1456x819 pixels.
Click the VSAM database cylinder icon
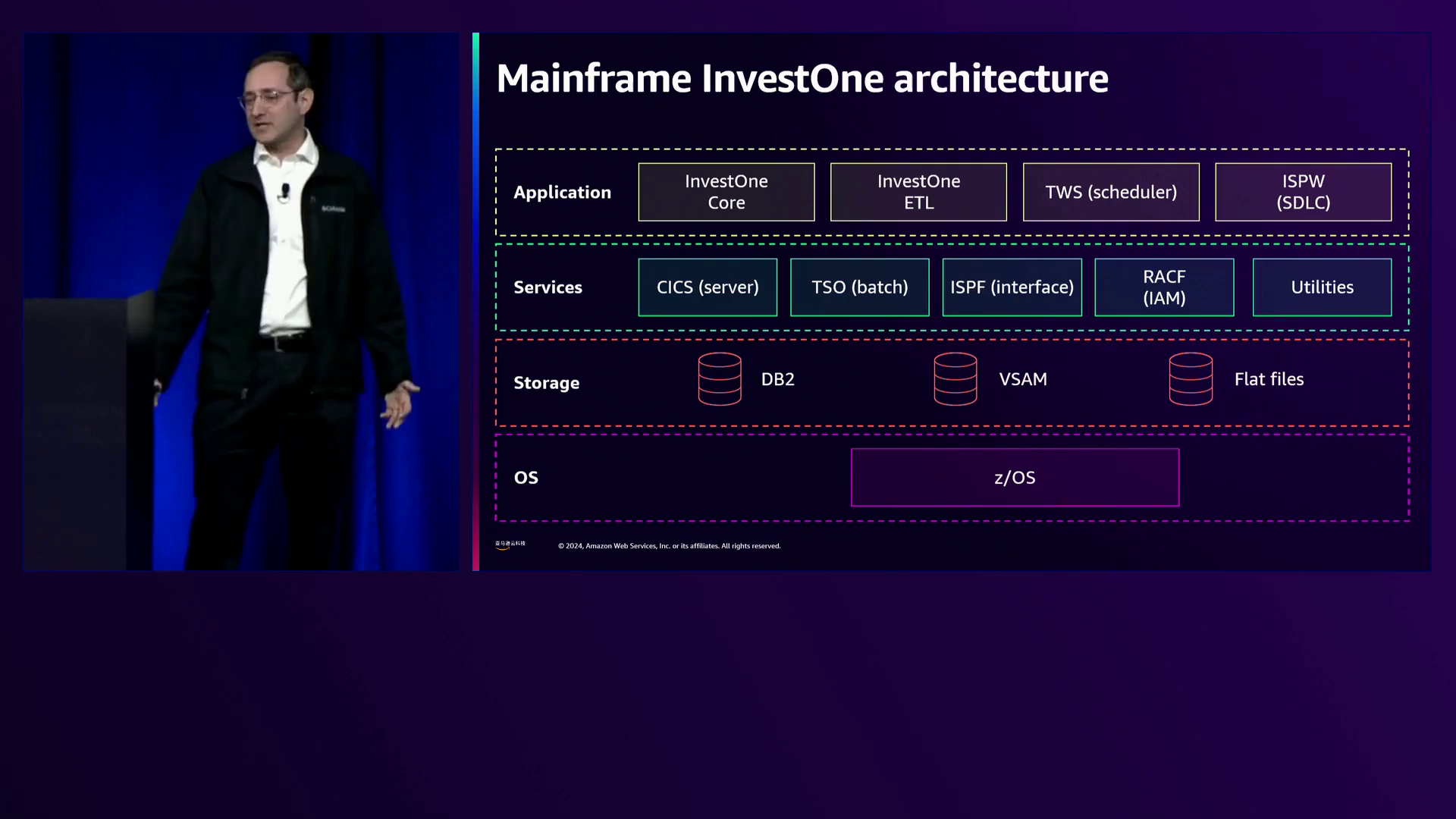coord(955,379)
